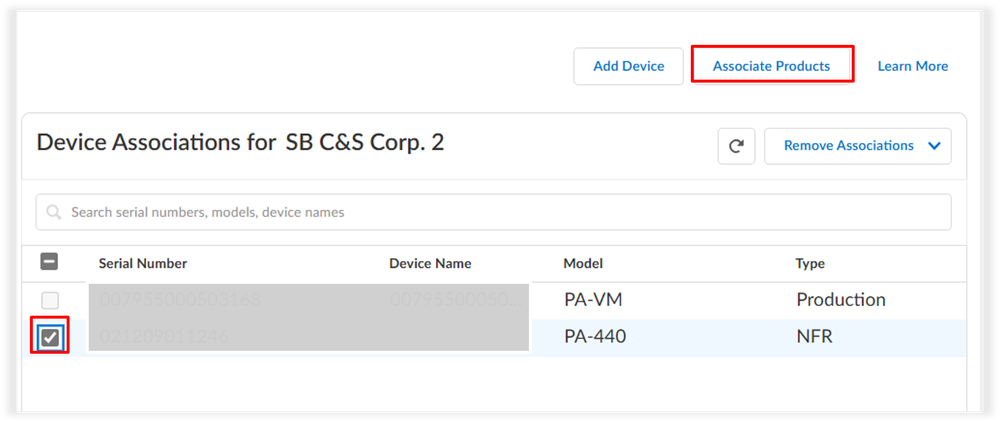The width and height of the screenshot is (1000, 423).
Task: Toggle the select-all header checkbox
Action: (49, 262)
